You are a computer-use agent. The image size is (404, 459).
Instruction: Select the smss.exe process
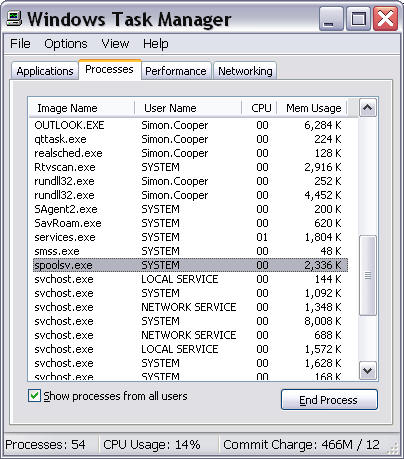(190, 251)
